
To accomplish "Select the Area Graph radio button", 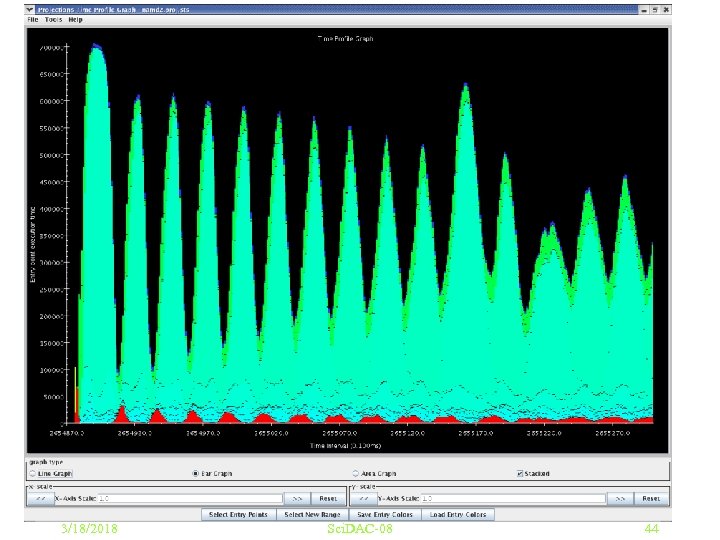I will 356,474.
